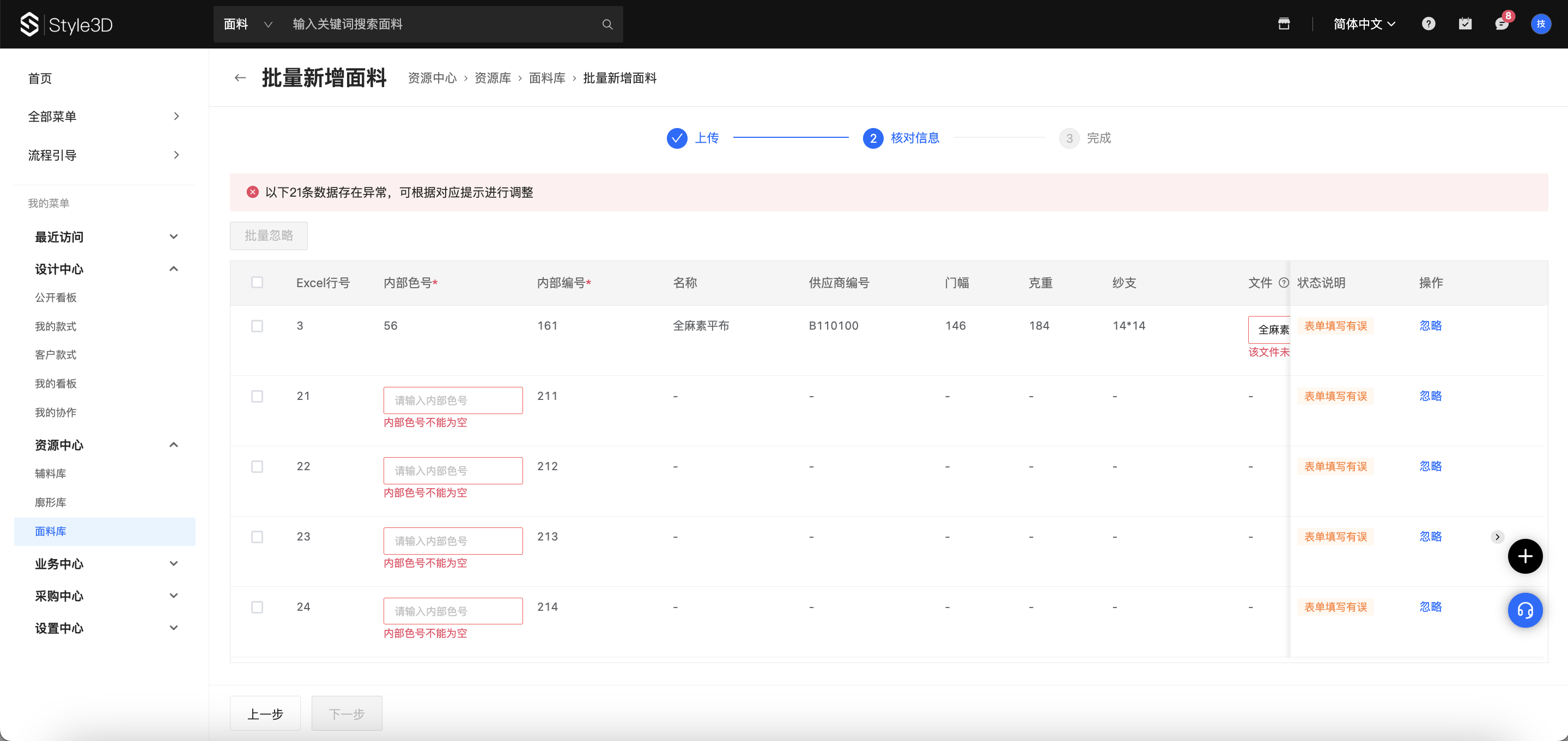
Task: Click the 内部色号 input for row 23
Action: [452, 540]
